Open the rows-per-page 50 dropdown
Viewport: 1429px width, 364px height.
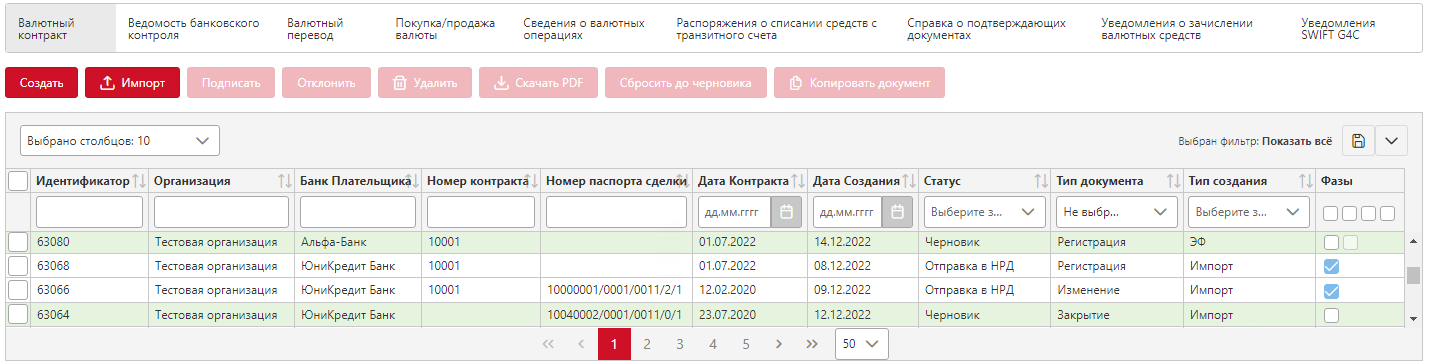pos(862,344)
